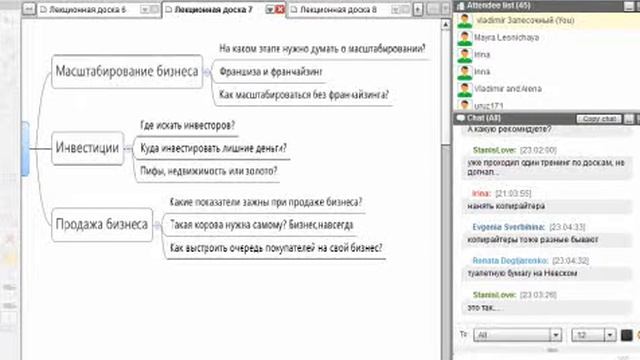Click Stanisl.over name at 23:02:00 message
Screen dimensions: 640x360
(x=494, y=150)
